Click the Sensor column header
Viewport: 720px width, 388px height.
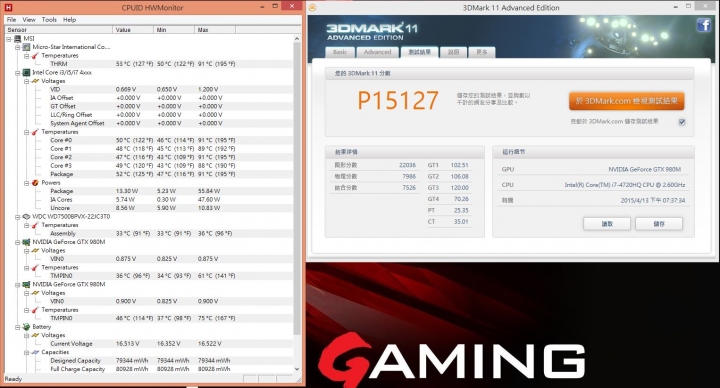pos(58,29)
